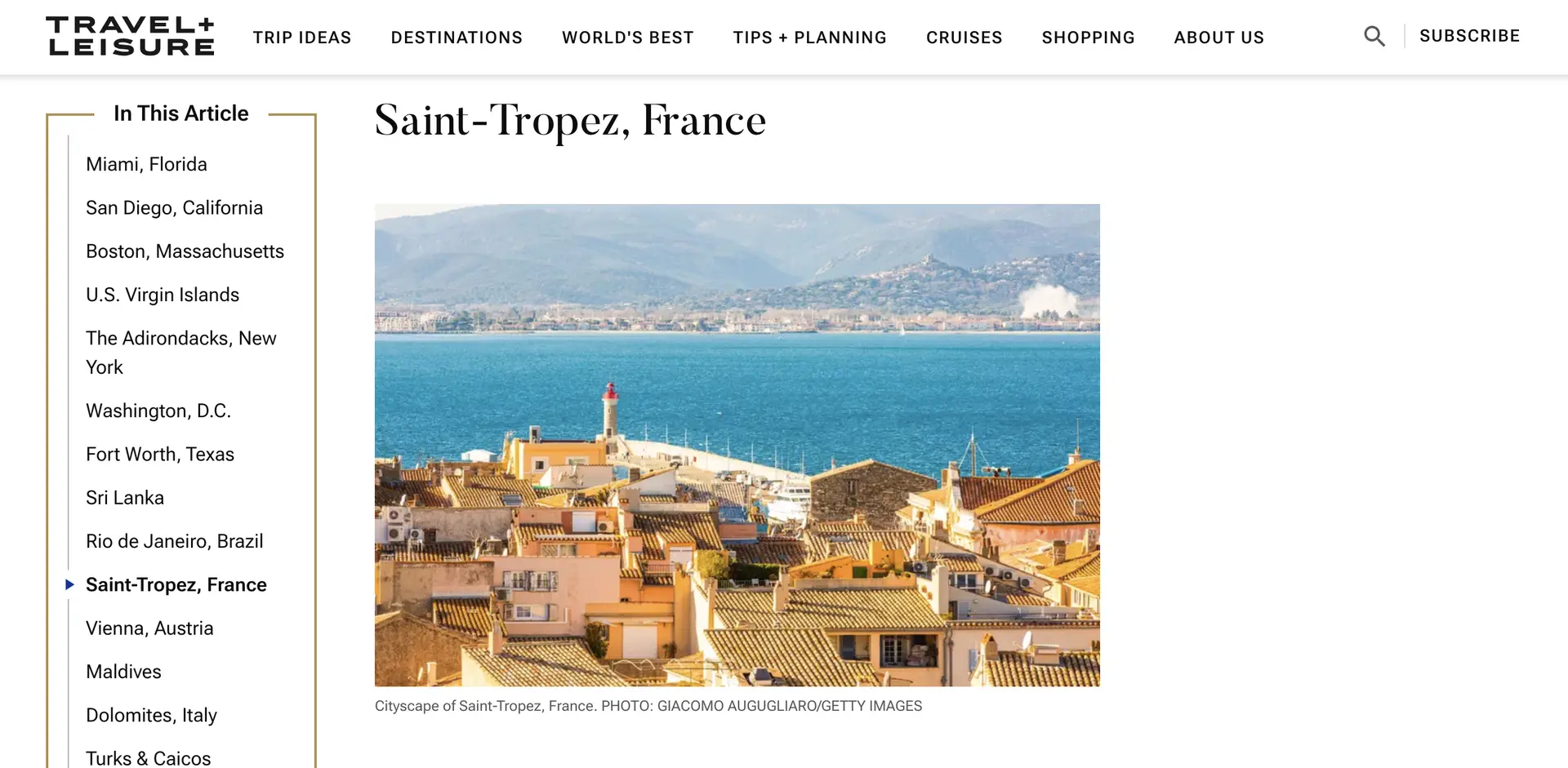Jump to Miami, Florida section
Image resolution: width=1568 pixels, height=768 pixels.
coord(146,164)
